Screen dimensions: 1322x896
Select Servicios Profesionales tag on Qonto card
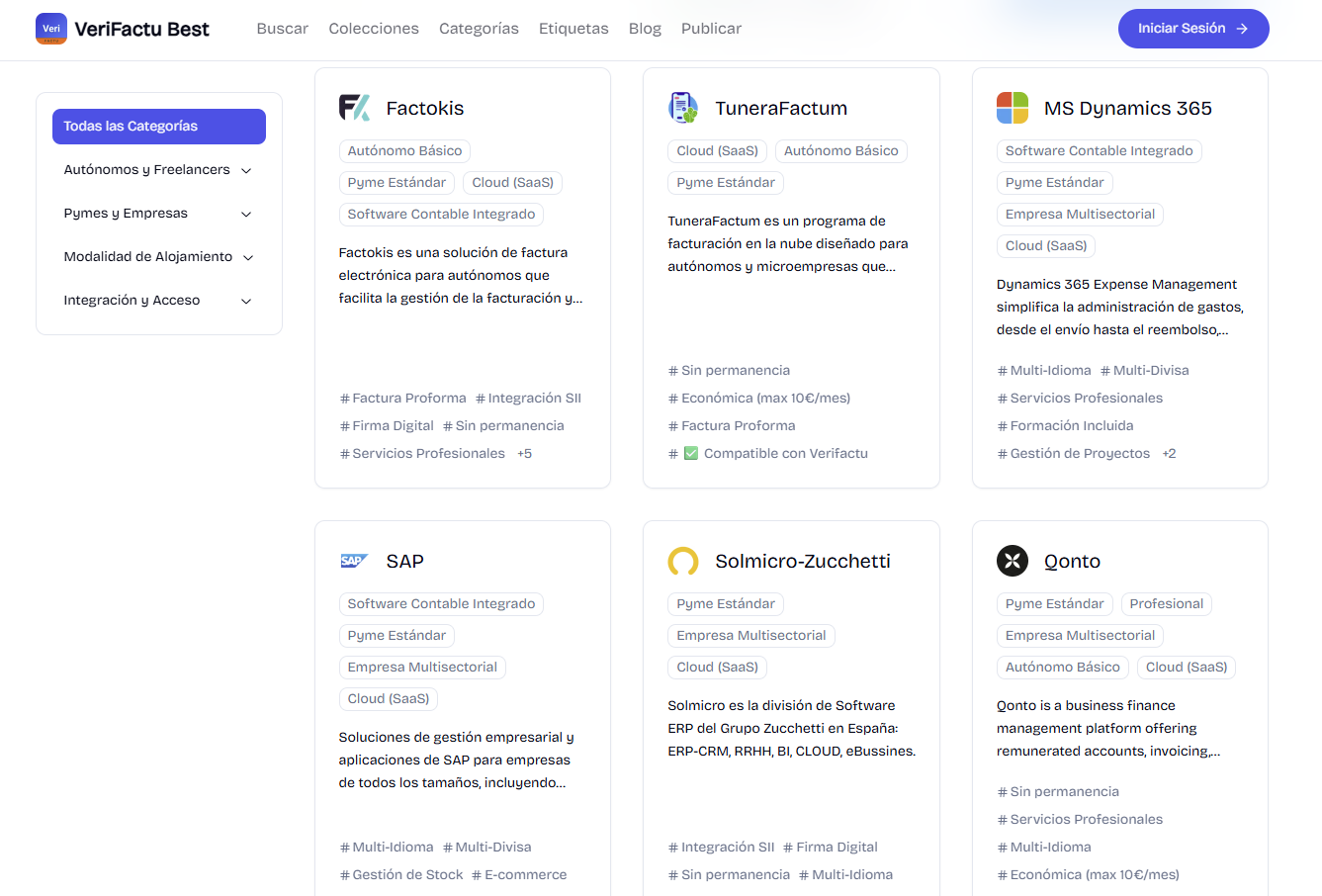1080,820
